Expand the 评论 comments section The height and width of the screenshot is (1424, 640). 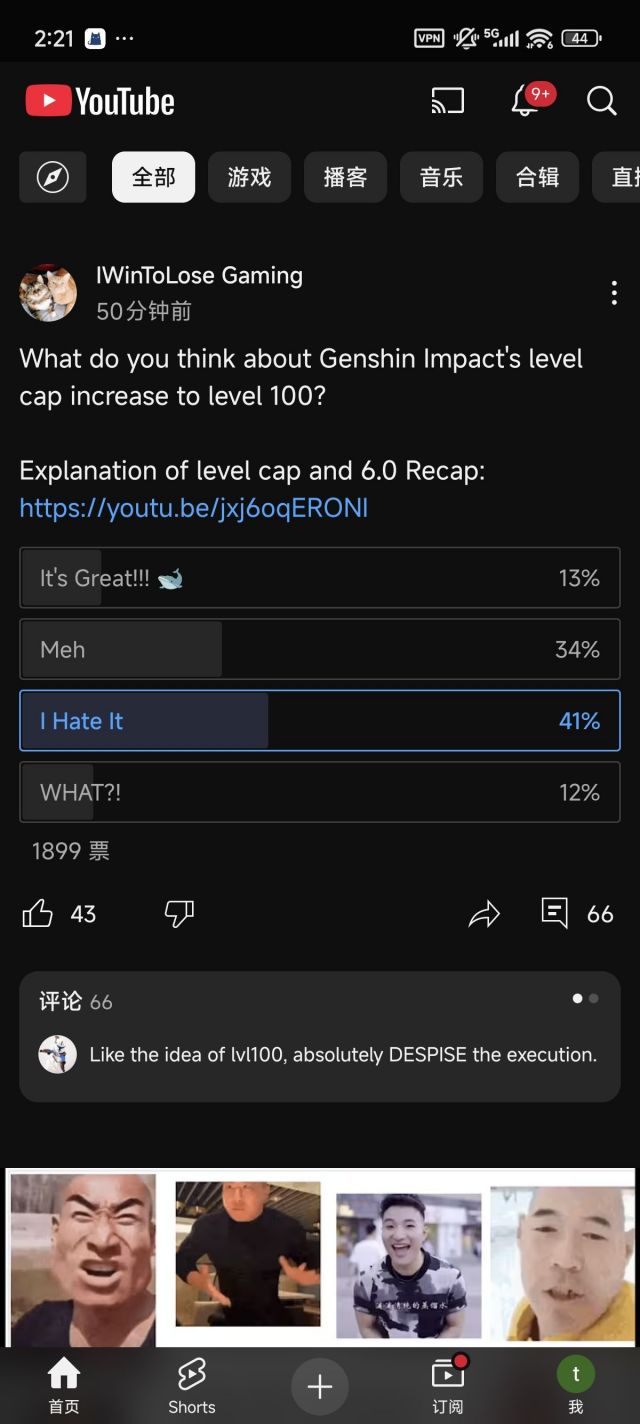coord(320,1036)
